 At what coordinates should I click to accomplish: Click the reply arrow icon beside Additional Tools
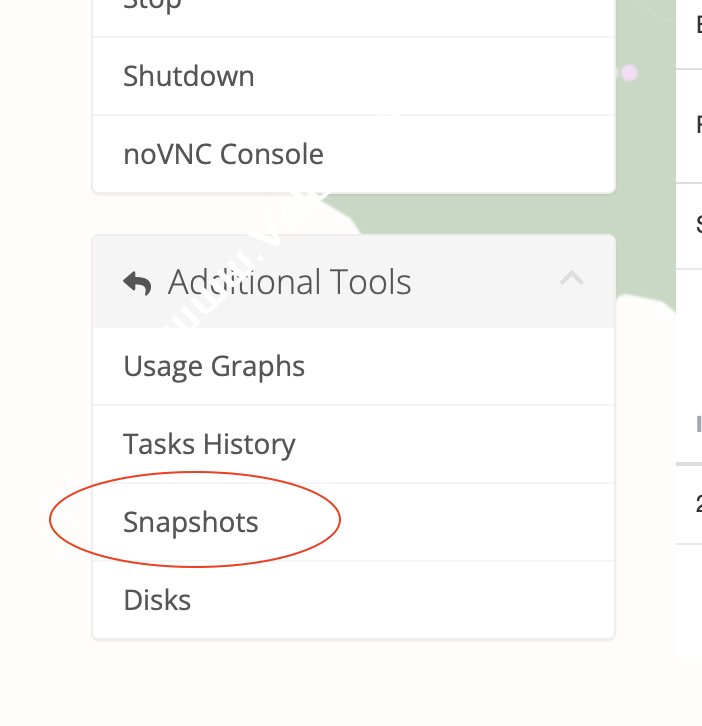[137, 283]
